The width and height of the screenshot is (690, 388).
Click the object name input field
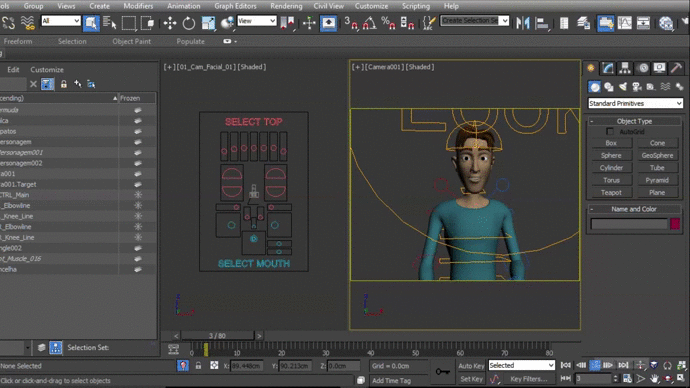pos(629,224)
